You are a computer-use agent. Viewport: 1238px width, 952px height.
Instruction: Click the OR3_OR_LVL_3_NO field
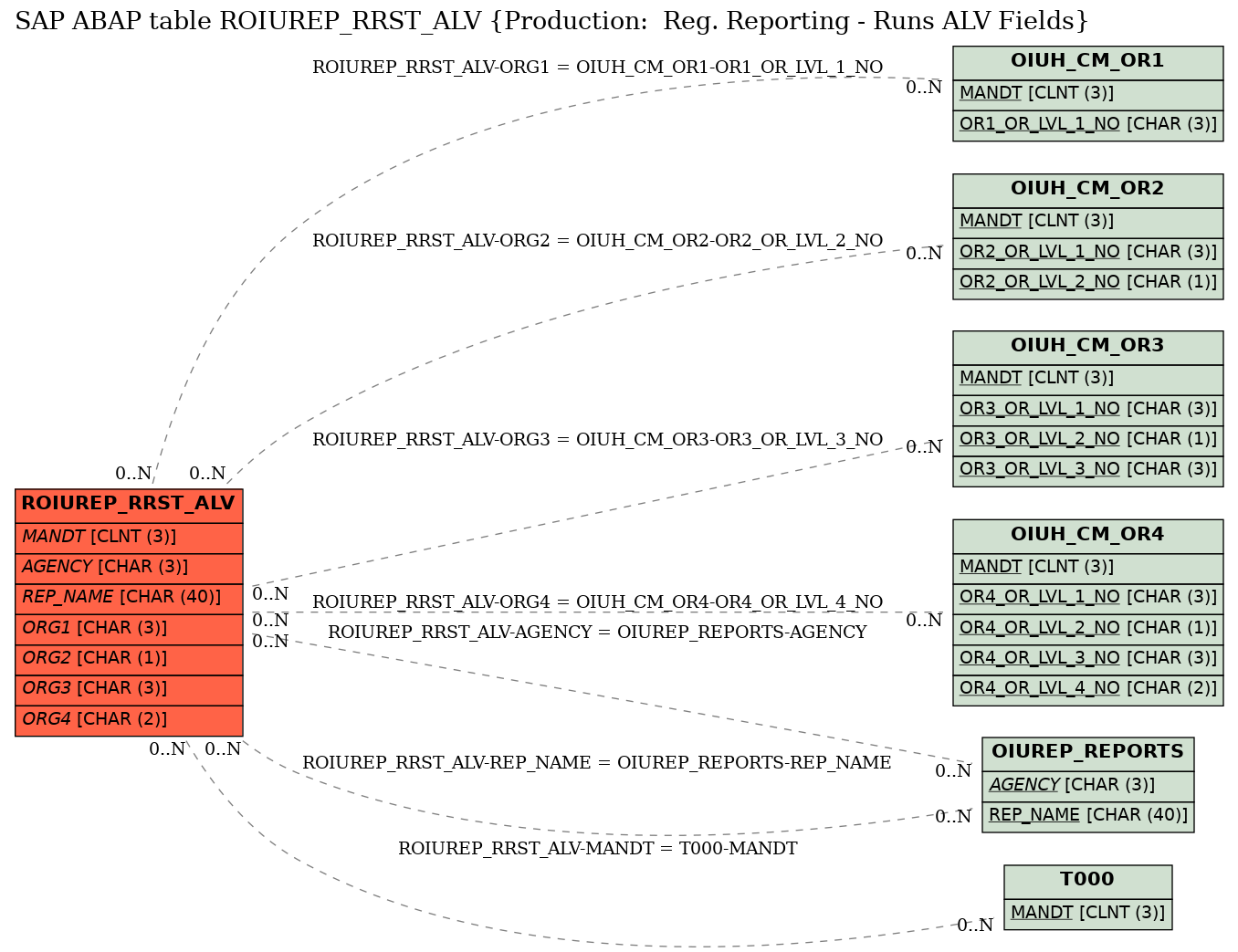[1087, 470]
